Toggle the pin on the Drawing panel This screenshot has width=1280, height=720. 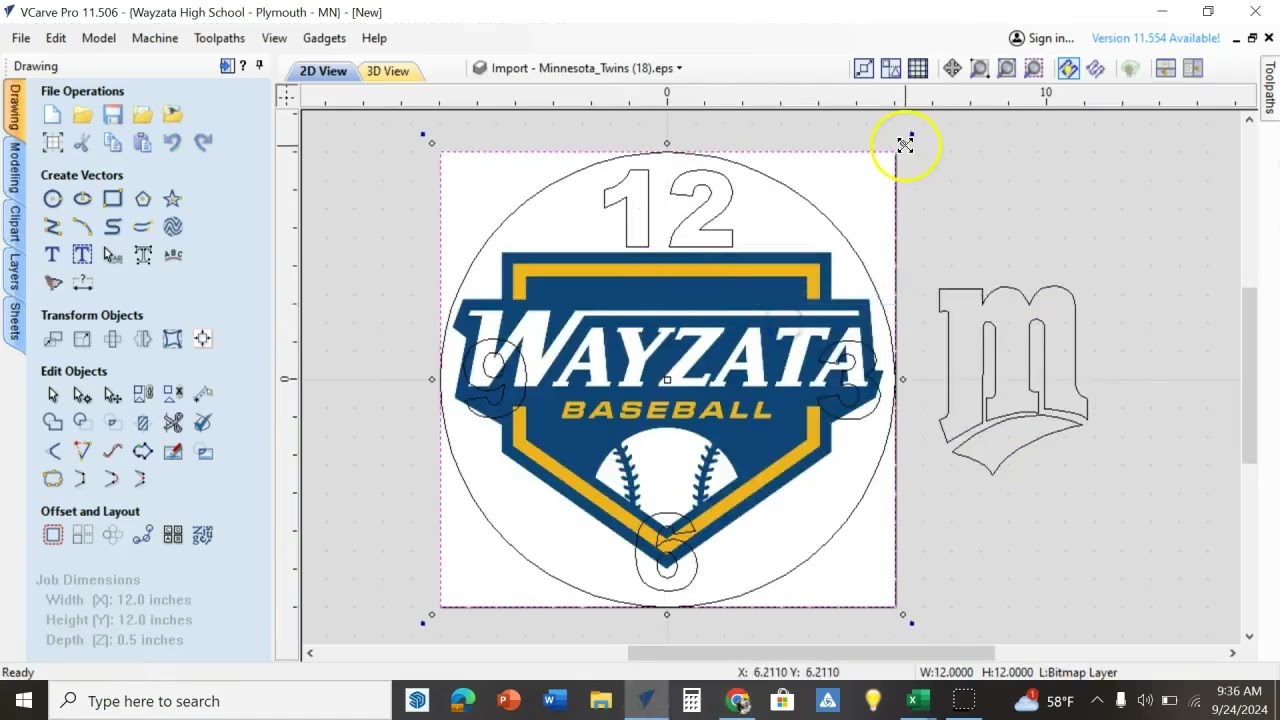(260, 66)
